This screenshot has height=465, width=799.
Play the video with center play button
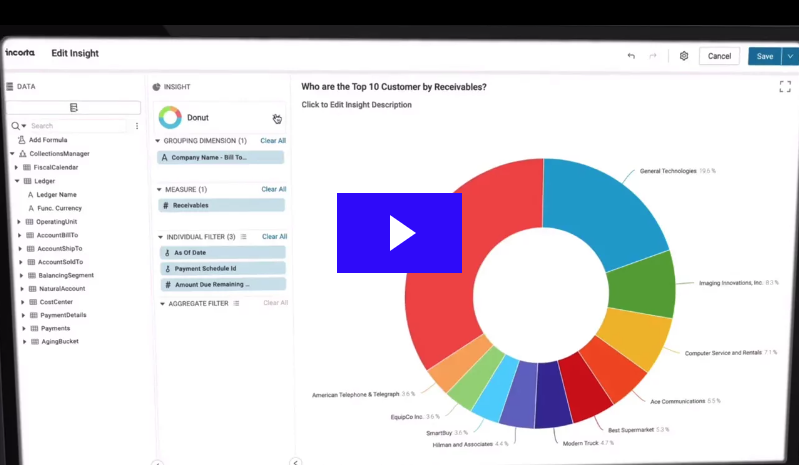(399, 233)
